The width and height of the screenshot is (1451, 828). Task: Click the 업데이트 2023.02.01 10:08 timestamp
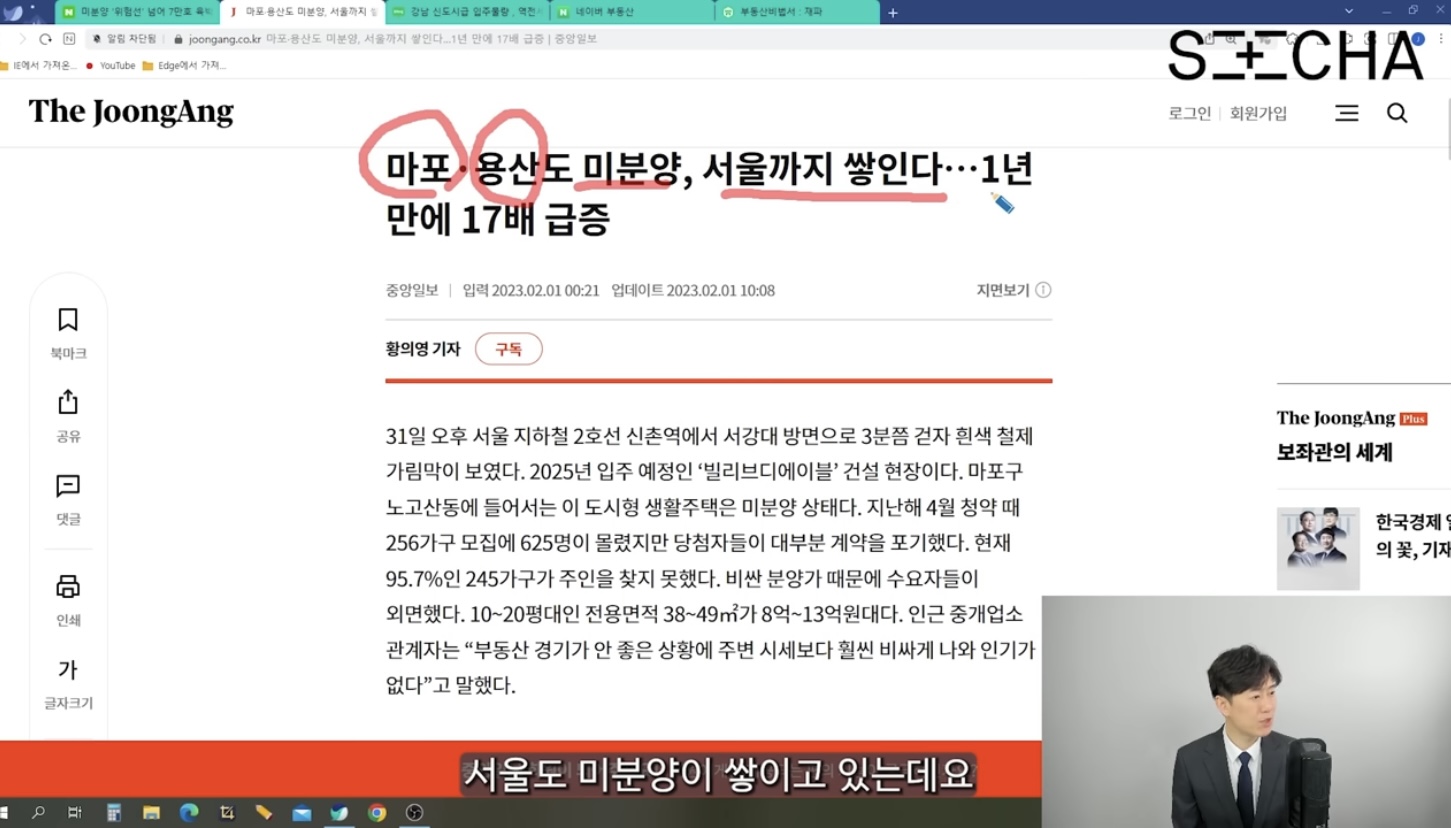693,290
